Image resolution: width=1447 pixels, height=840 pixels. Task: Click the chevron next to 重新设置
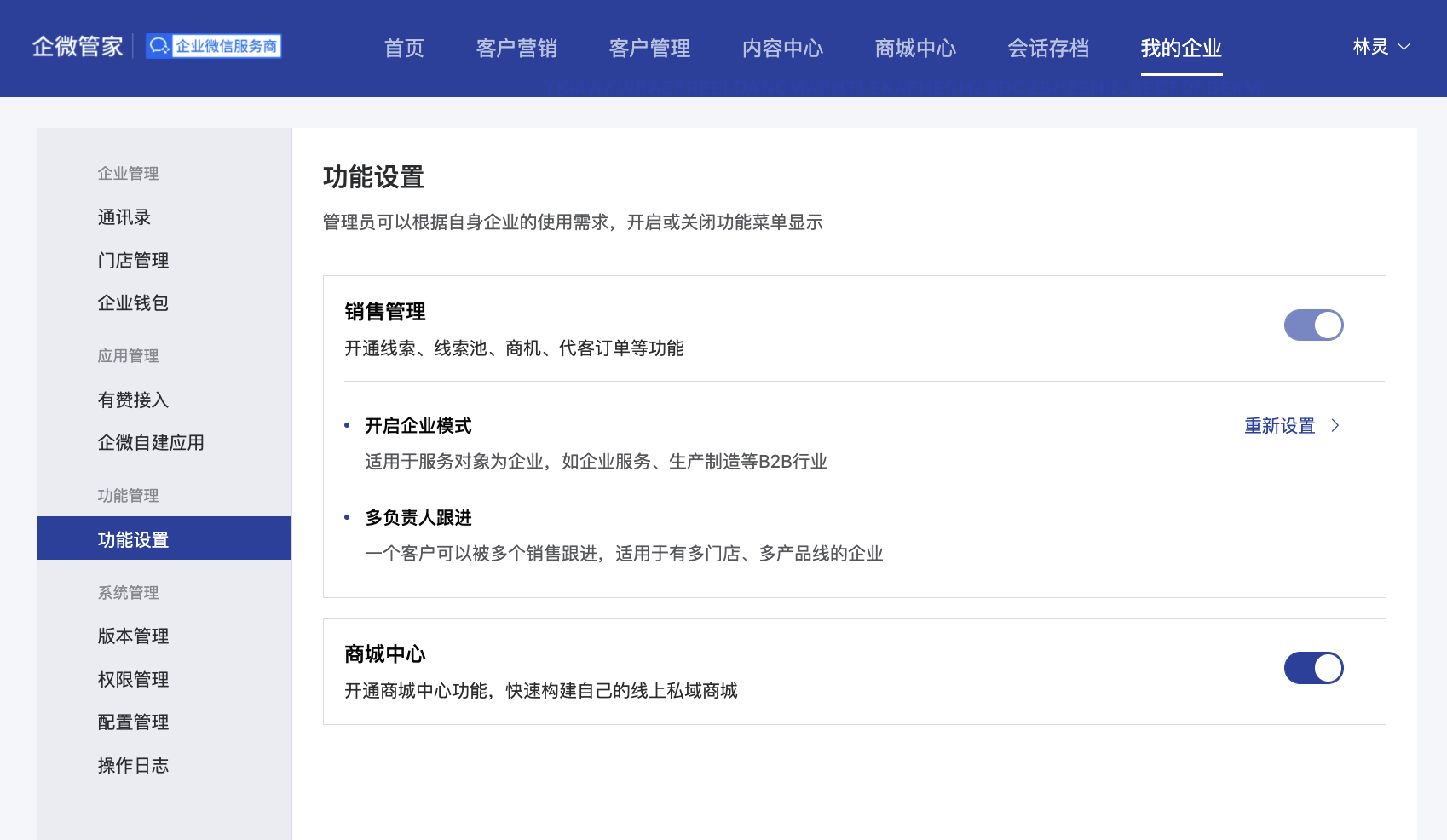click(1335, 425)
